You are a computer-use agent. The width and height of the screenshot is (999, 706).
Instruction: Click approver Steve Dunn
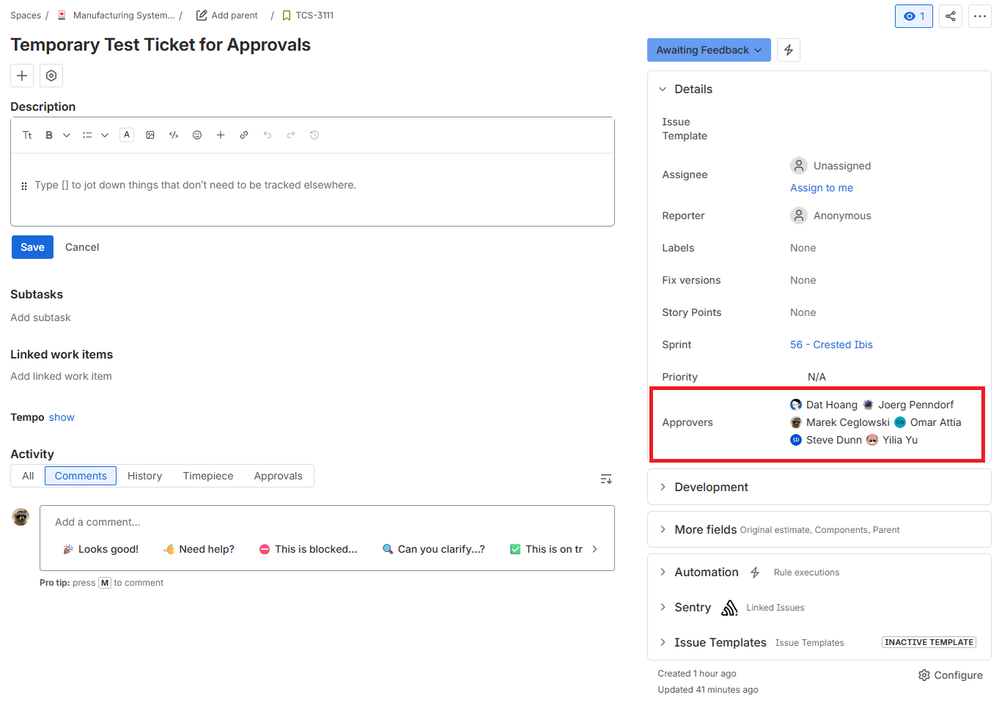point(825,440)
